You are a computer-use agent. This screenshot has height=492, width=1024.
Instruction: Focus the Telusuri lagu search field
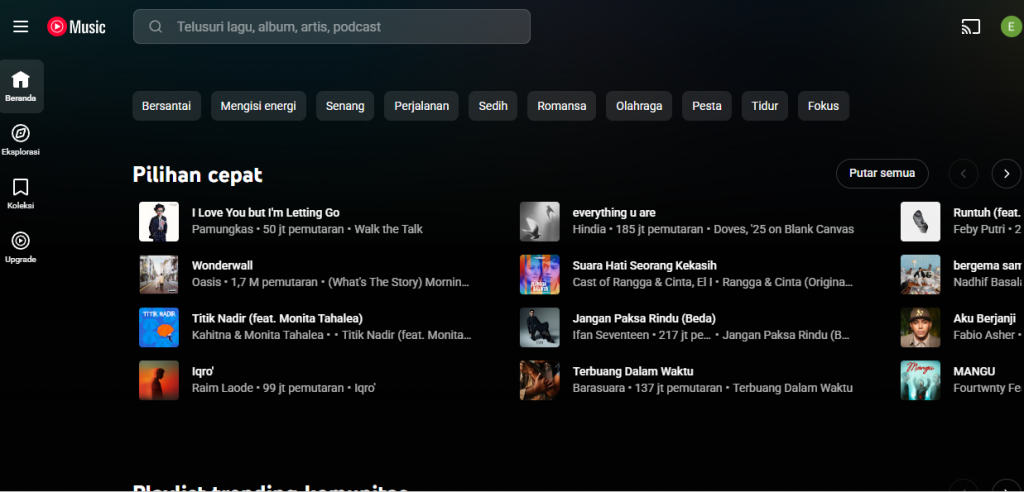click(332, 27)
